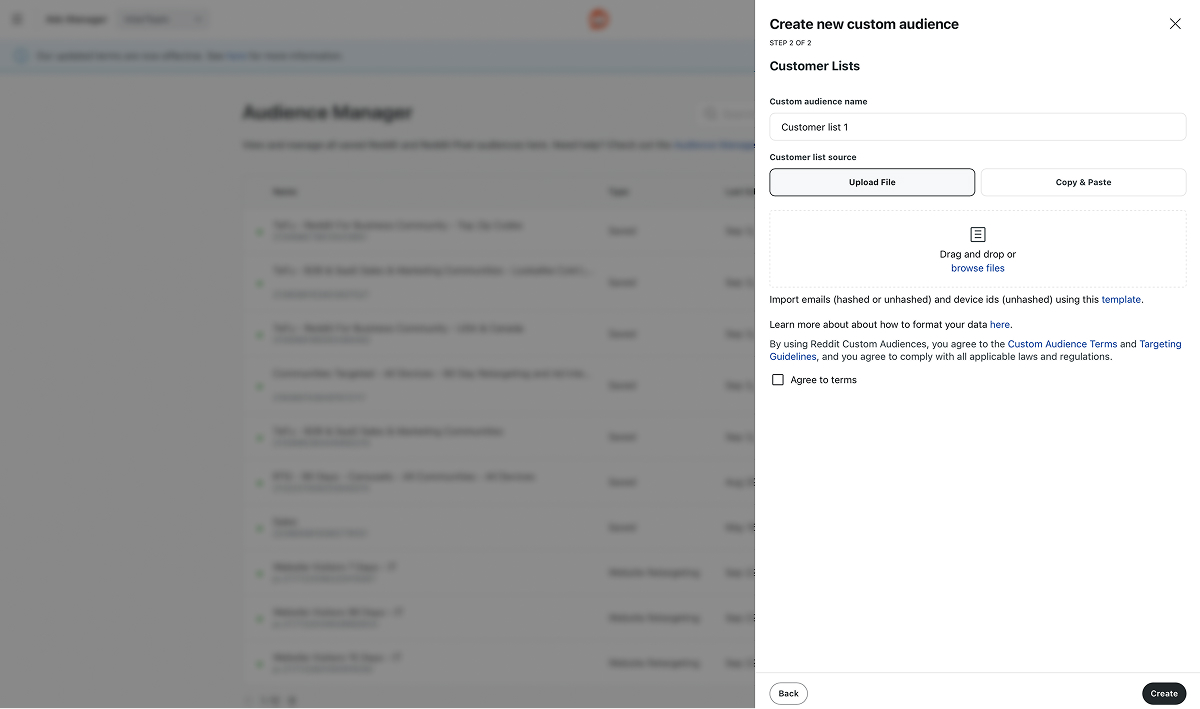Open the template link
Screen dimensions: 1200x709
pyautogui.click(x=1121, y=299)
